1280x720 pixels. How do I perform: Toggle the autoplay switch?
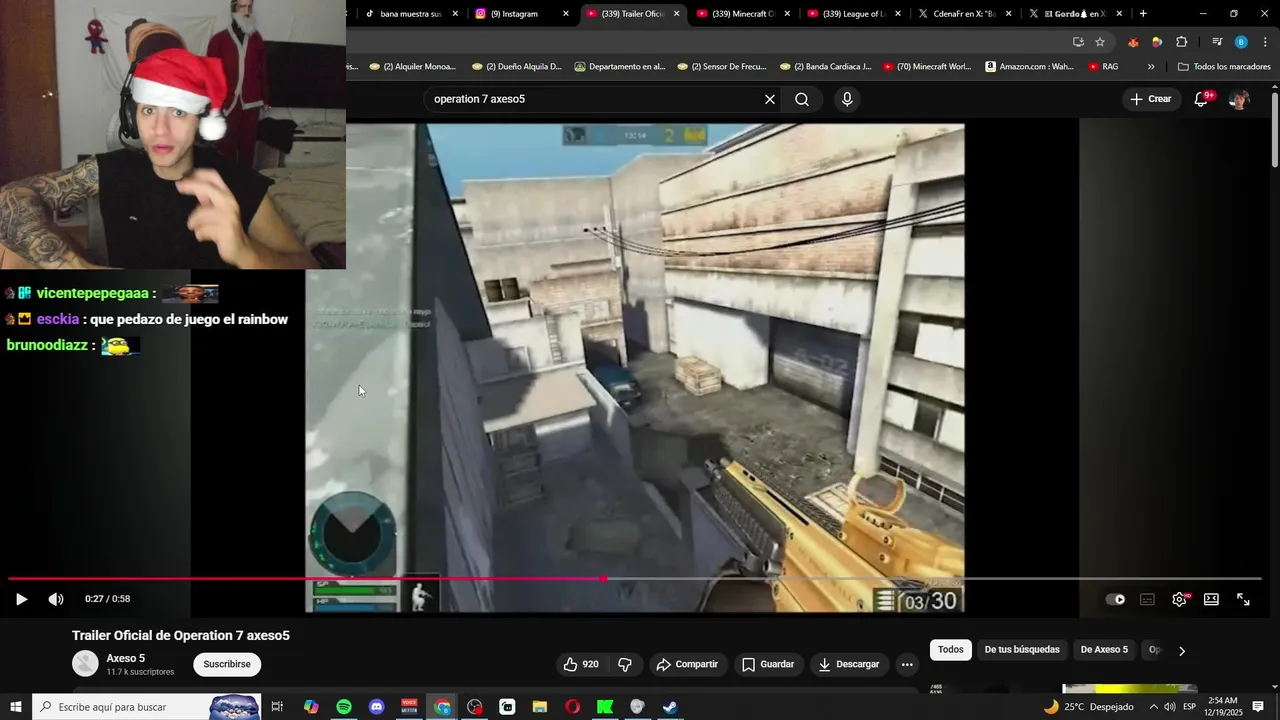(1115, 599)
